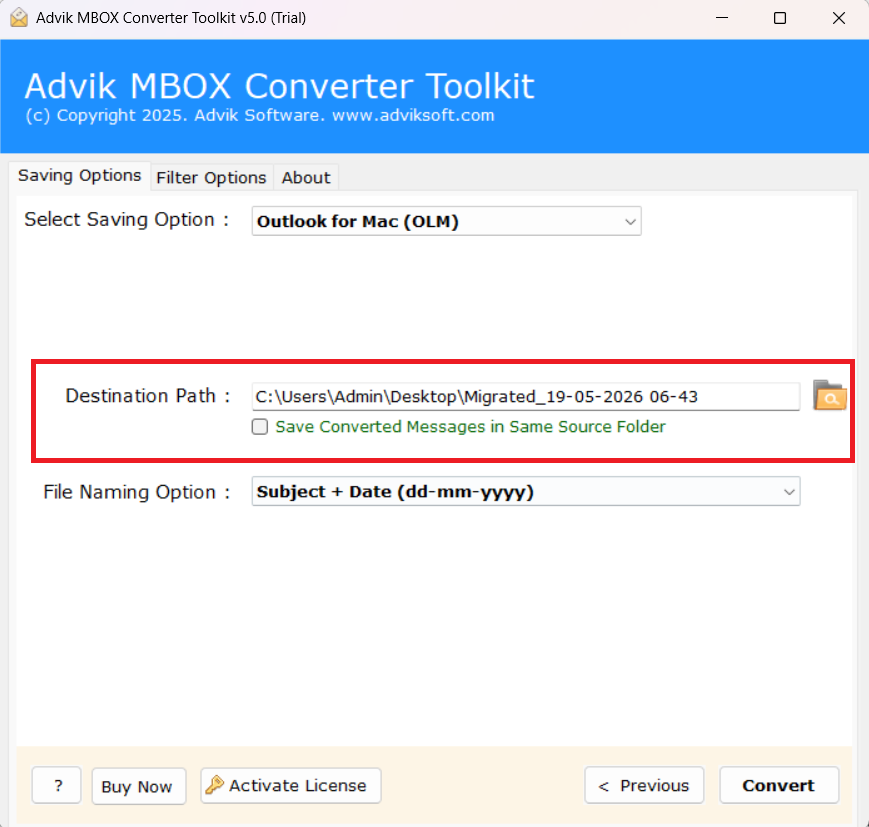Maximize the Advik MBOX Converter window
This screenshot has width=869, height=827.
(780, 18)
